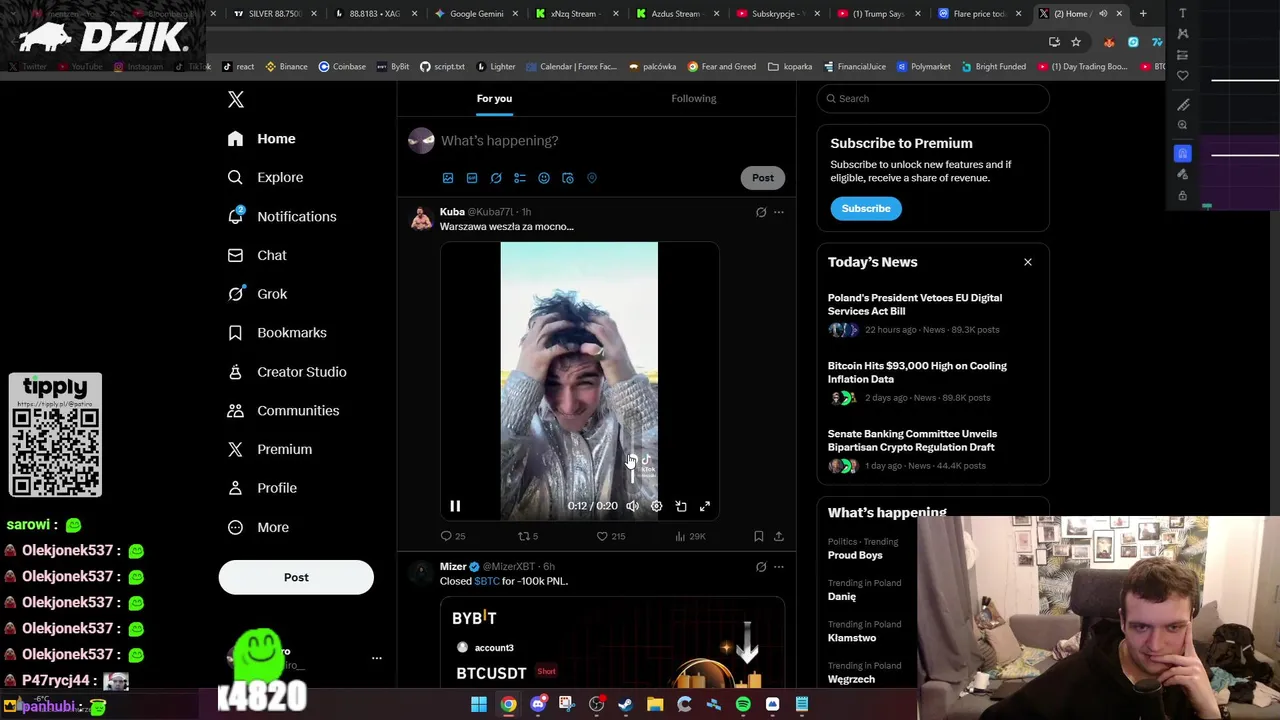Switch to the Following tab
Screen dimensions: 1280x720
[694, 98]
